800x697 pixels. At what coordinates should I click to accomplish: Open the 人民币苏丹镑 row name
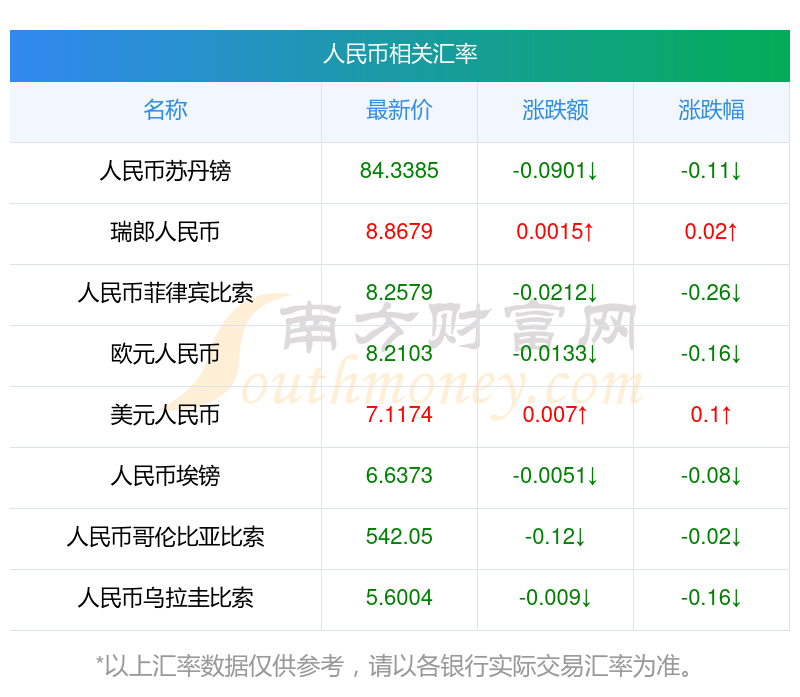165,171
